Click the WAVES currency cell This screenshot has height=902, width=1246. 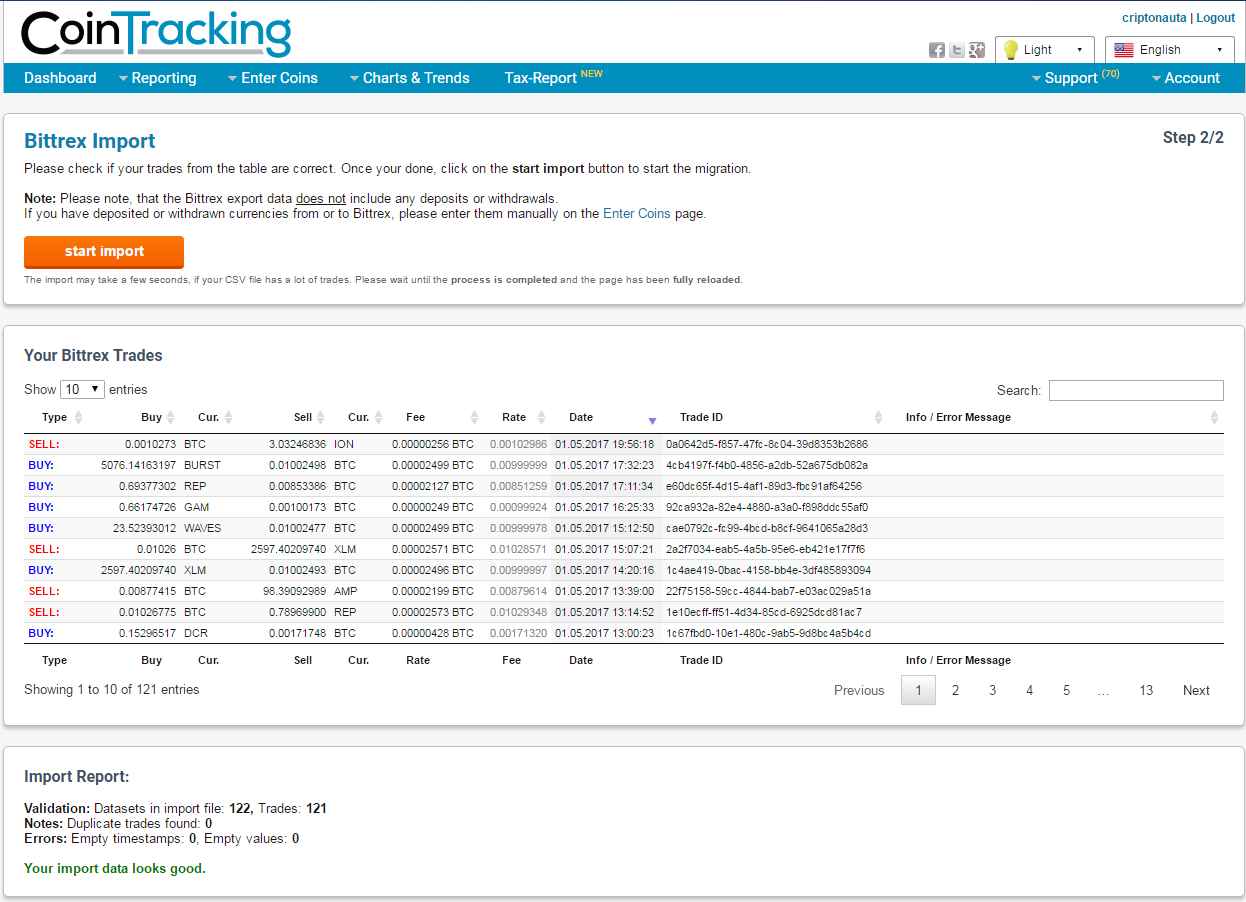[x=203, y=528]
